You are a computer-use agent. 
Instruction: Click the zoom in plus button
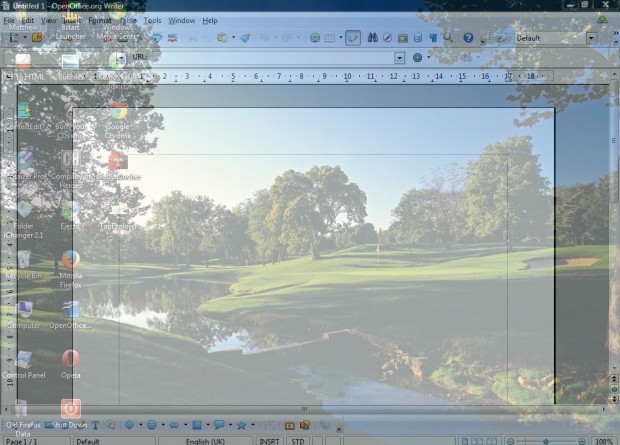pyautogui.click(x=582, y=441)
